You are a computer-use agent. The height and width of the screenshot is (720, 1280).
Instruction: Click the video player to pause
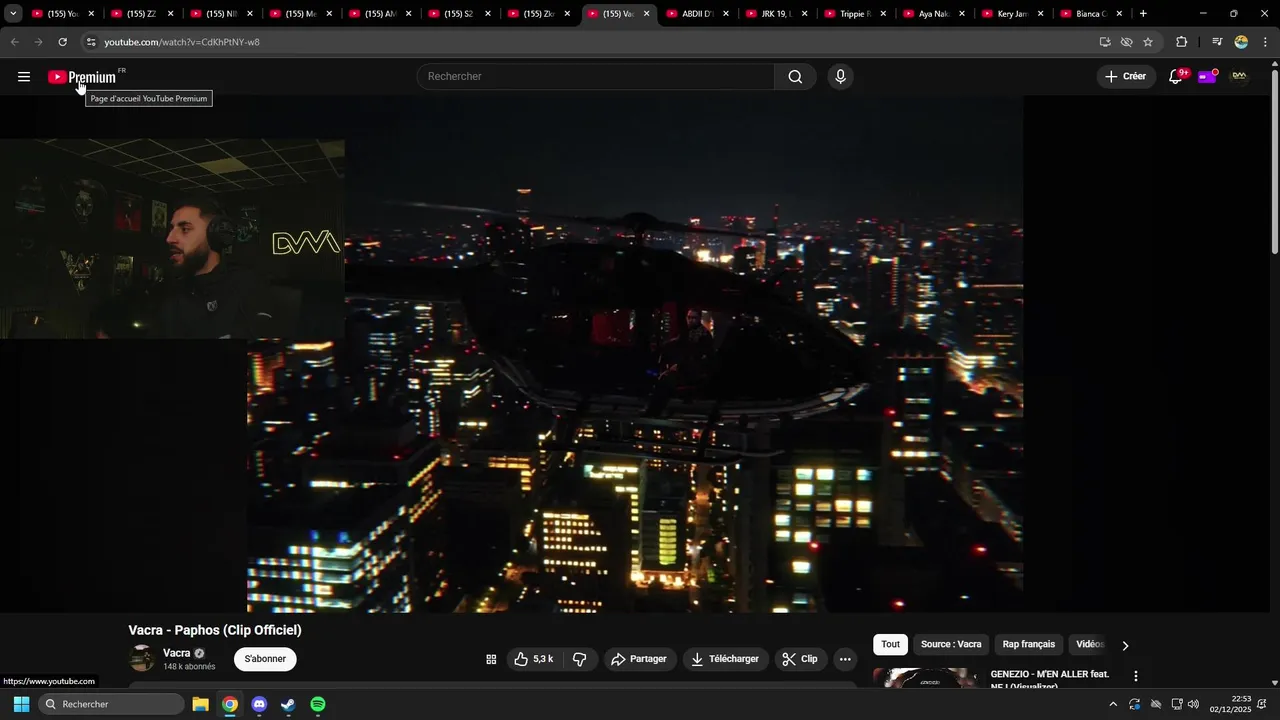coord(635,353)
